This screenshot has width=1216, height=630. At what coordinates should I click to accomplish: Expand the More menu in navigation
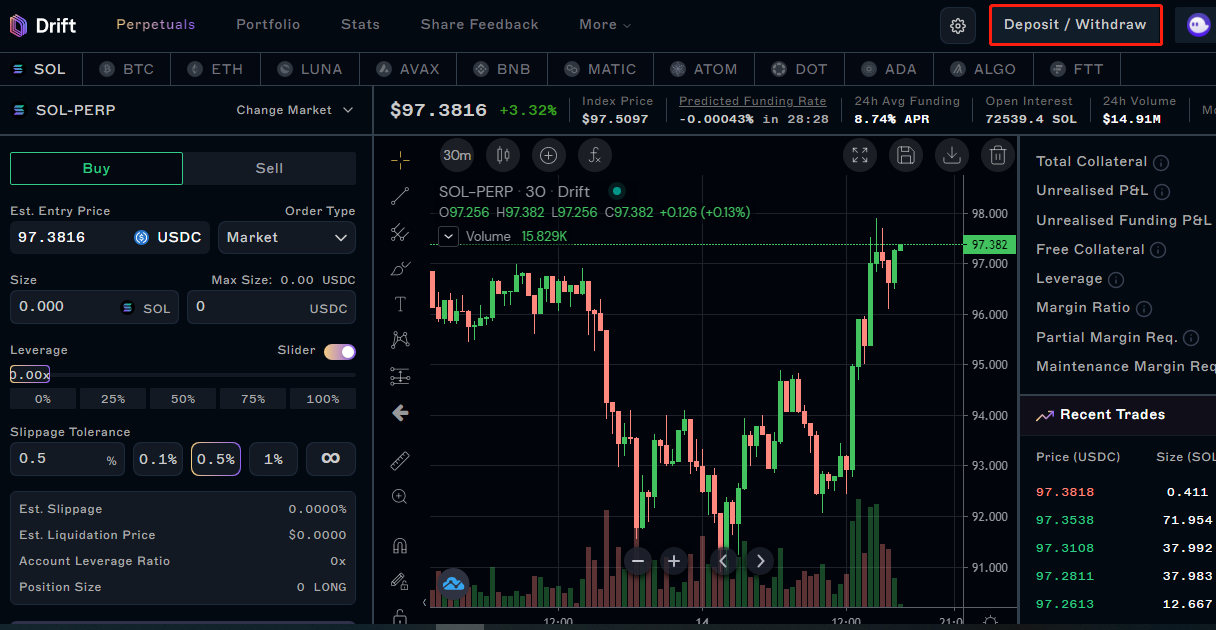pyautogui.click(x=605, y=25)
